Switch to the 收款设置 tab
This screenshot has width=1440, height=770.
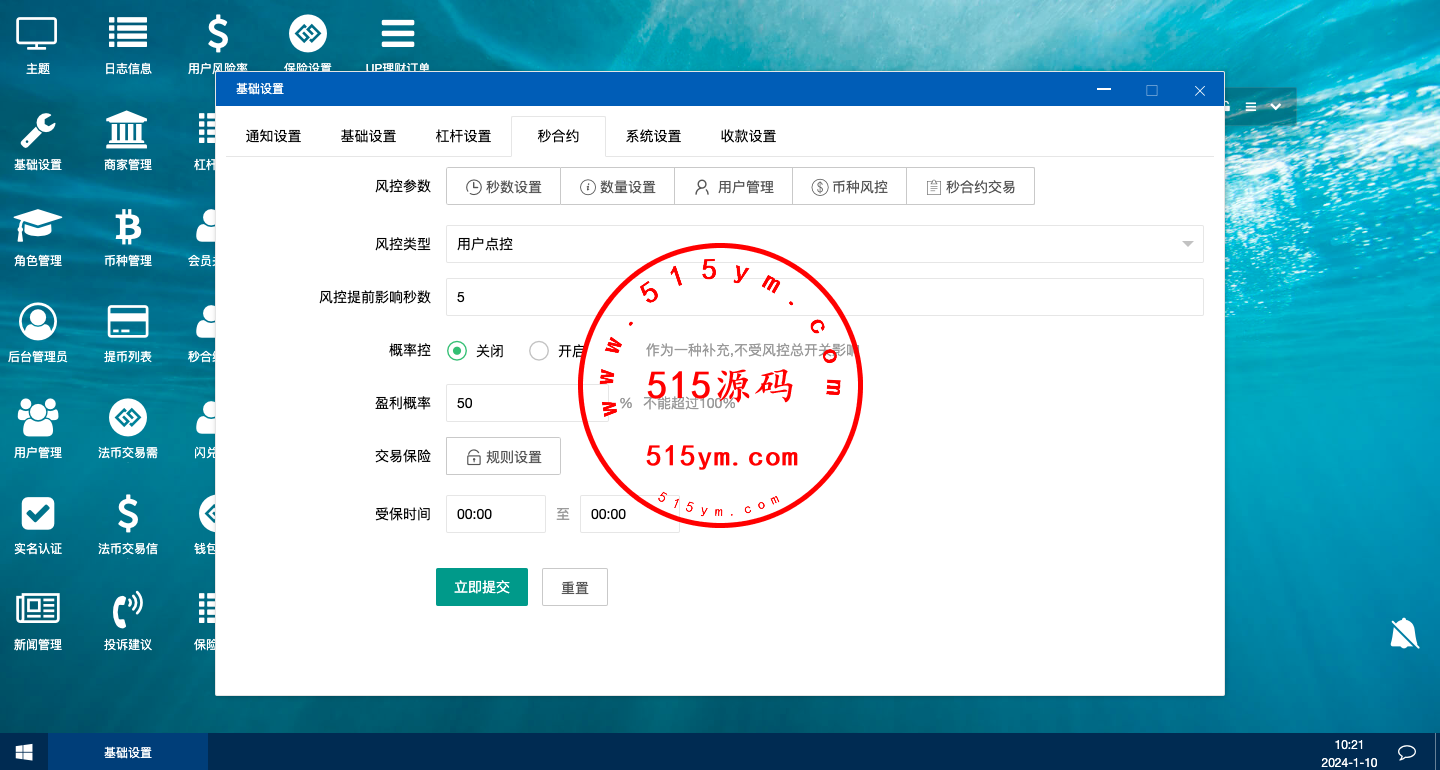748,136
